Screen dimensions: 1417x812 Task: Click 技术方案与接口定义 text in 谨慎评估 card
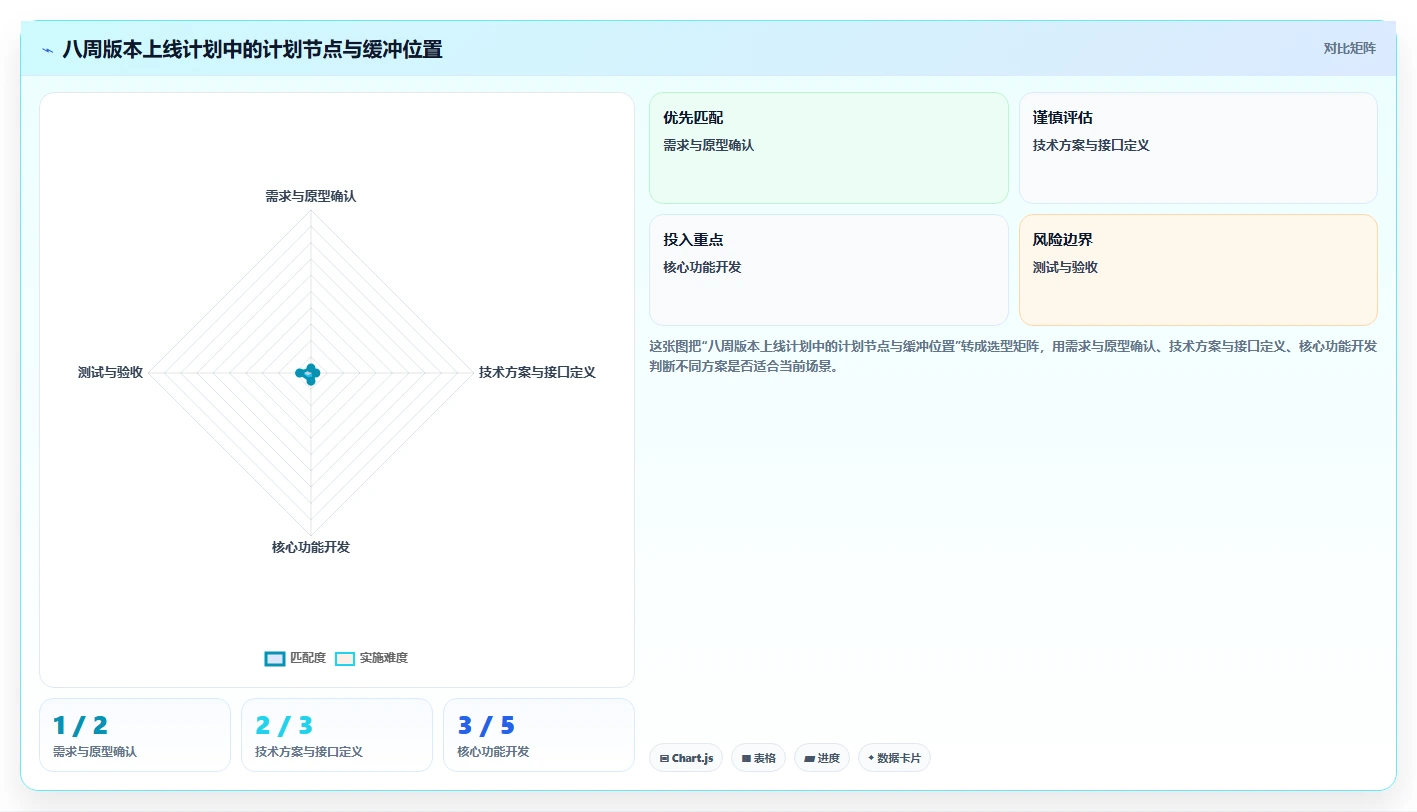click(x=1091, y=145)
